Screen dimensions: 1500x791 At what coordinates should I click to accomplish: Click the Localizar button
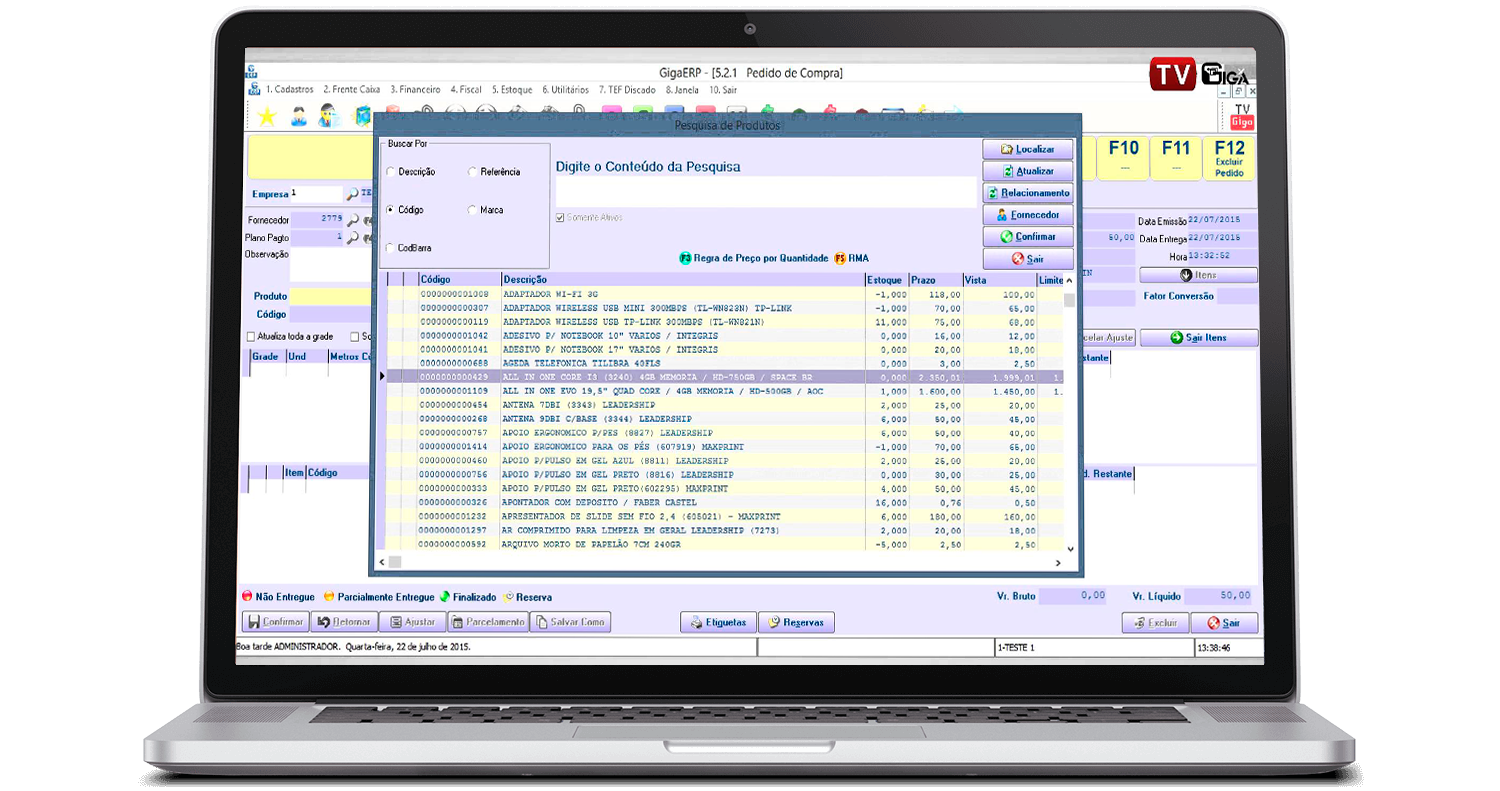(1028, 149)
